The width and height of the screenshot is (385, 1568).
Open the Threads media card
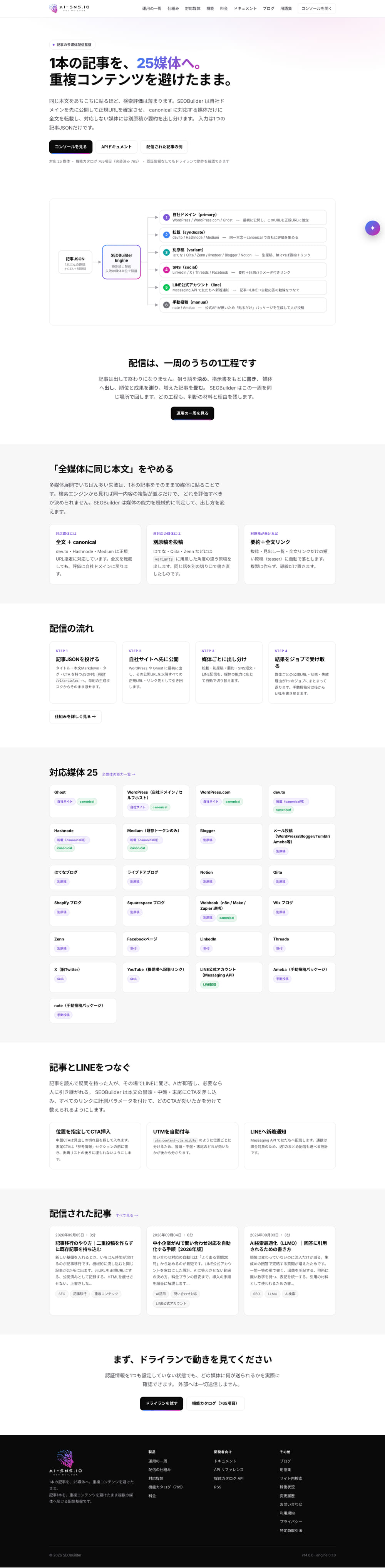[x=302, y=944]
